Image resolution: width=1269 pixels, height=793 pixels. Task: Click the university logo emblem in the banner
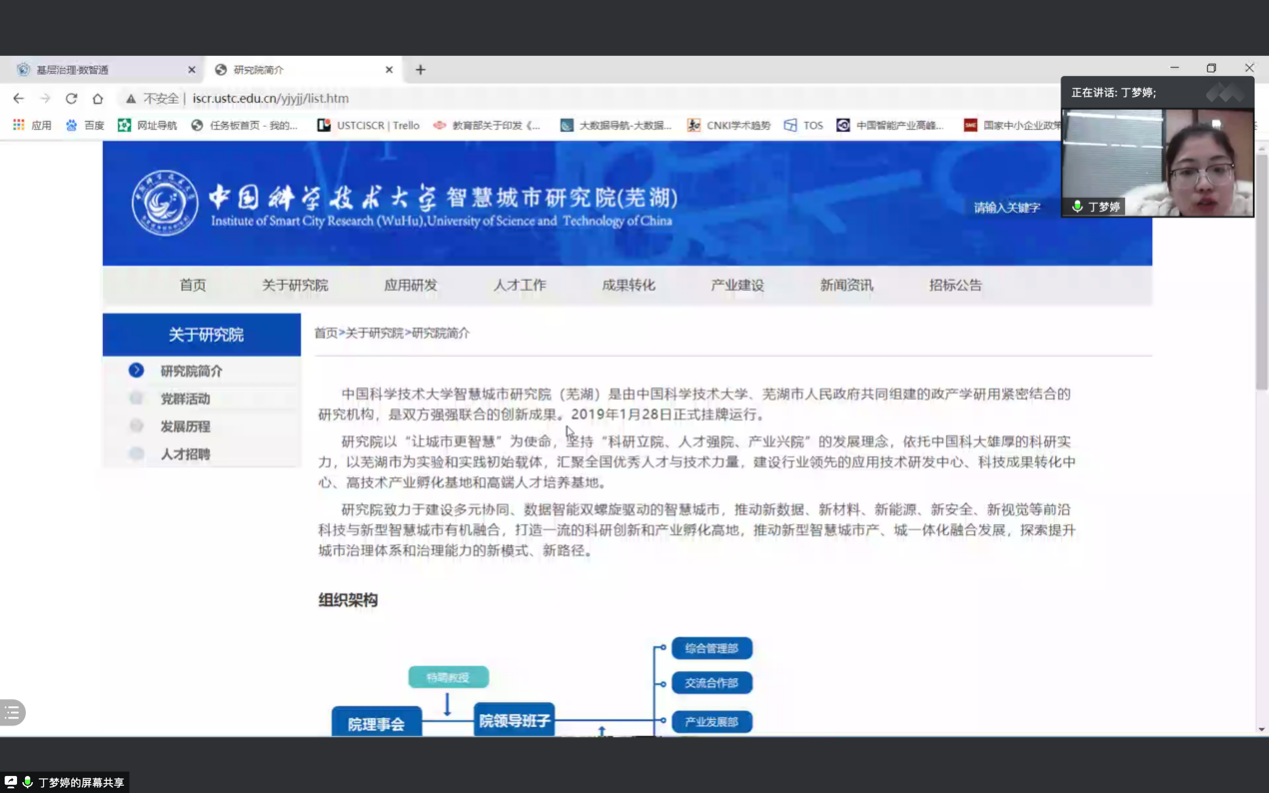point(164,203)
